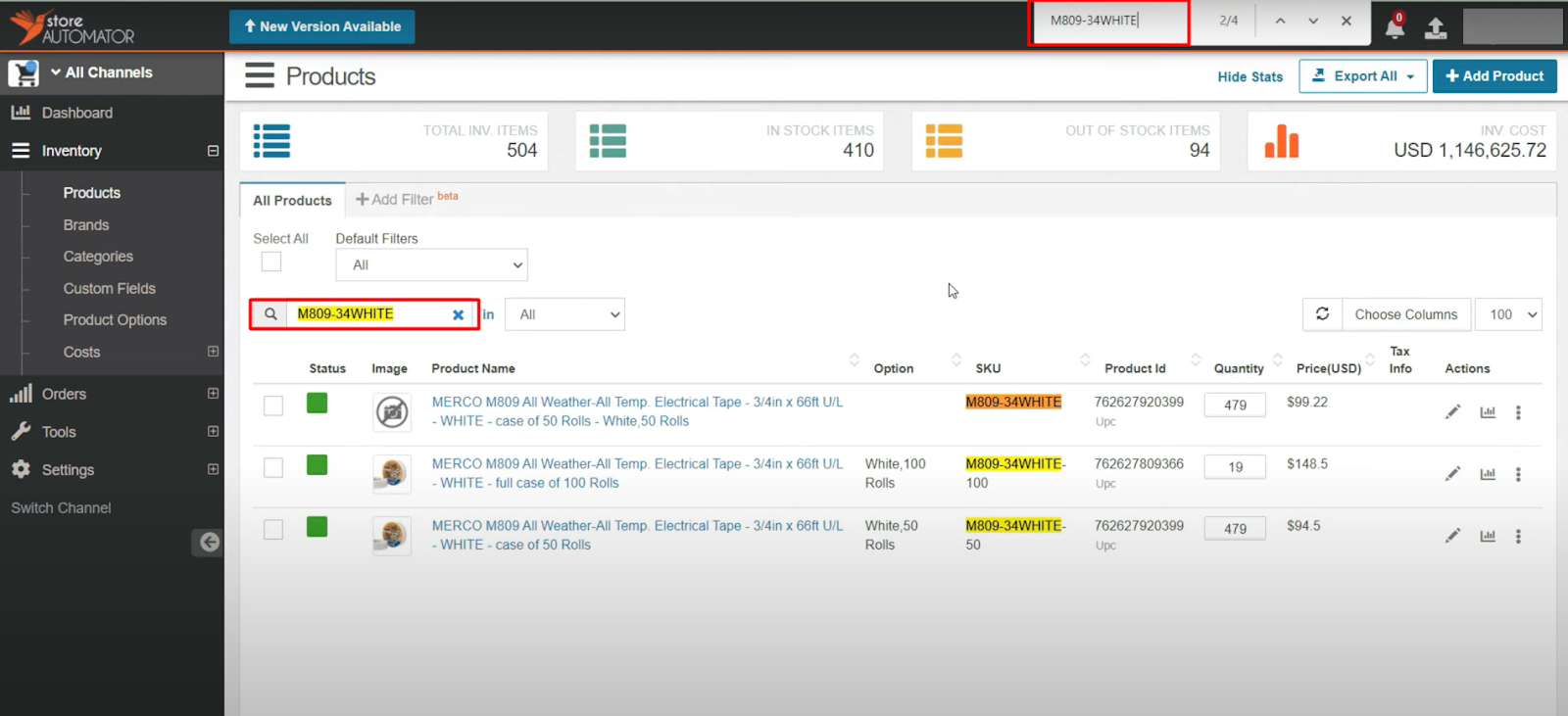The image size is (1568, 716).
Task: Expand the Orders menu section
Action: coord(213,394)
